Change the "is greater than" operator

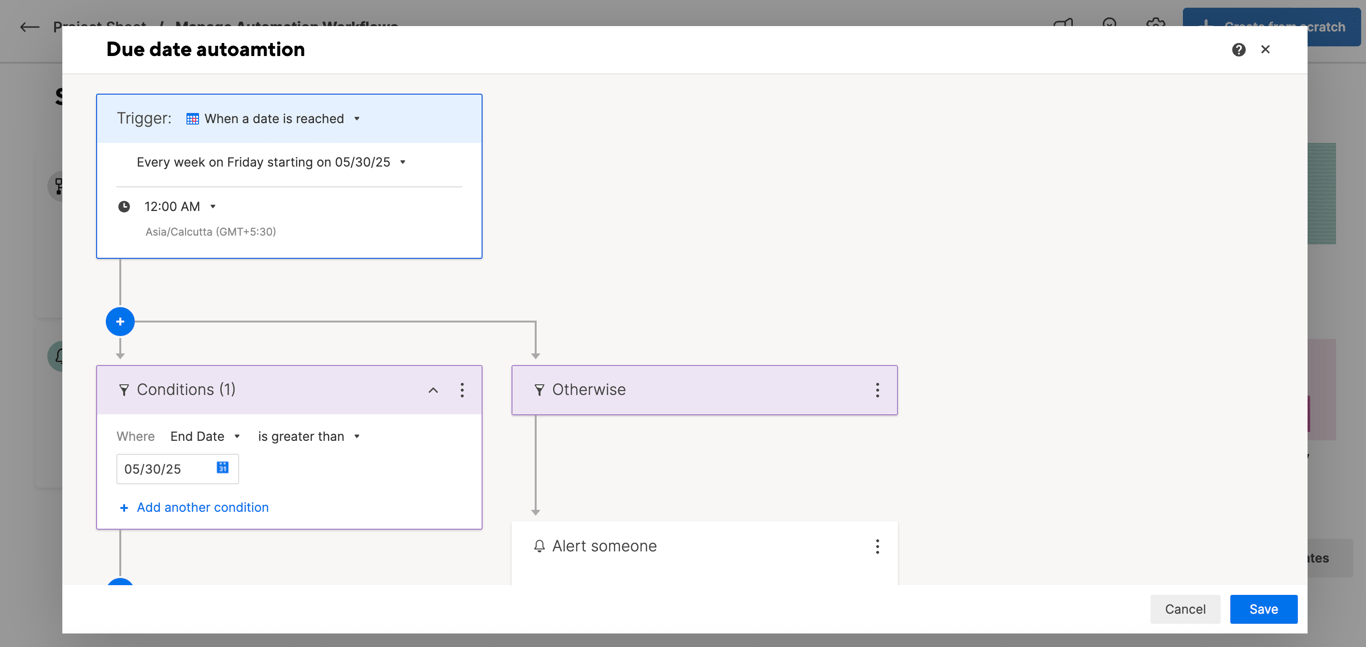(x=309, y=437)
